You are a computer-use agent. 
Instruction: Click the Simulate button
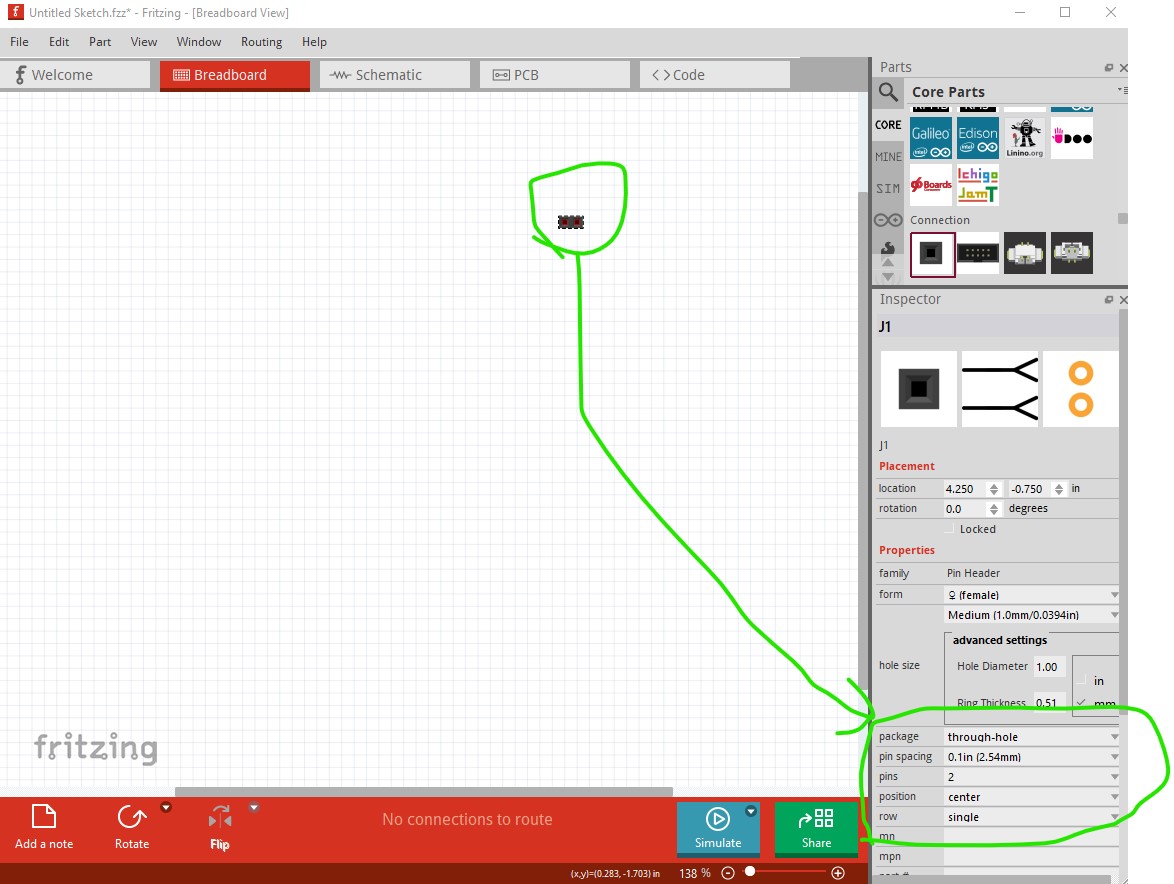[x=718, y=828]
